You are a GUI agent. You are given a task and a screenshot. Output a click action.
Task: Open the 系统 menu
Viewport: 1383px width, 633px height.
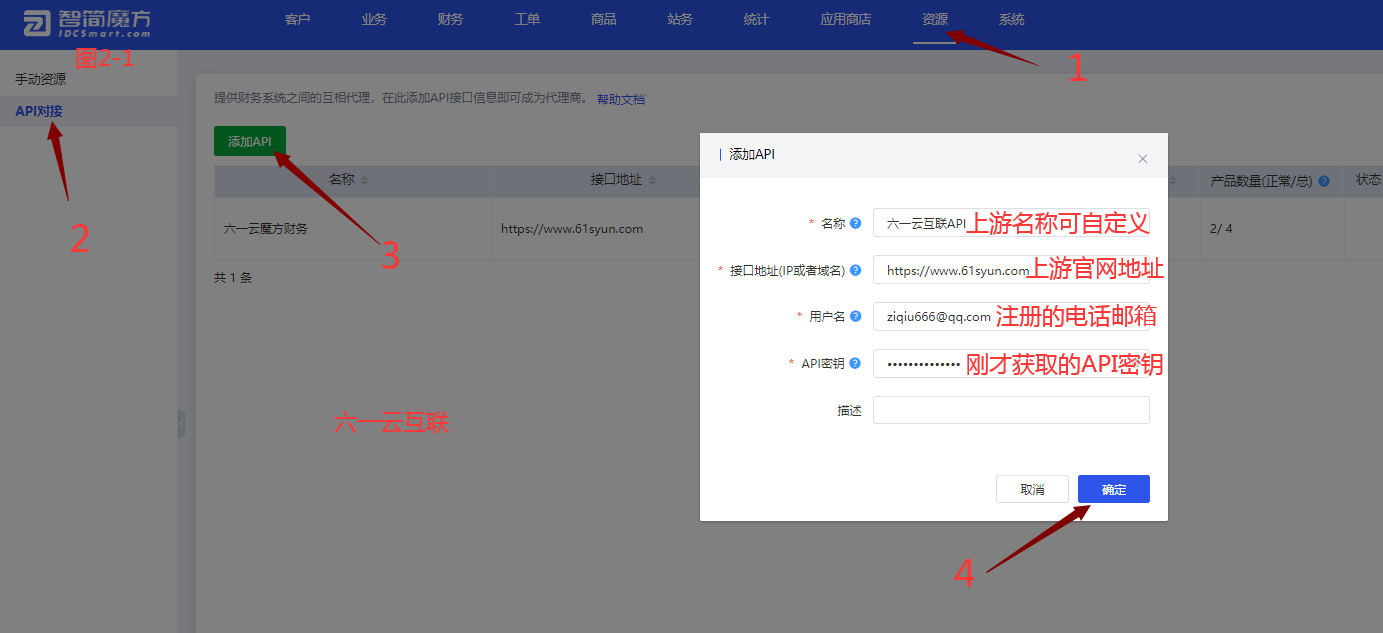click(x=1012, y=19)
